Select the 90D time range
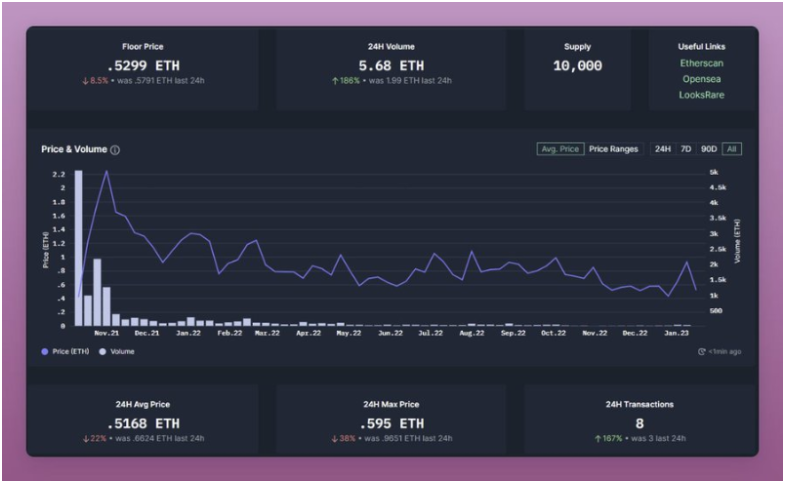 pyautogui.click(x=709, y=149)
